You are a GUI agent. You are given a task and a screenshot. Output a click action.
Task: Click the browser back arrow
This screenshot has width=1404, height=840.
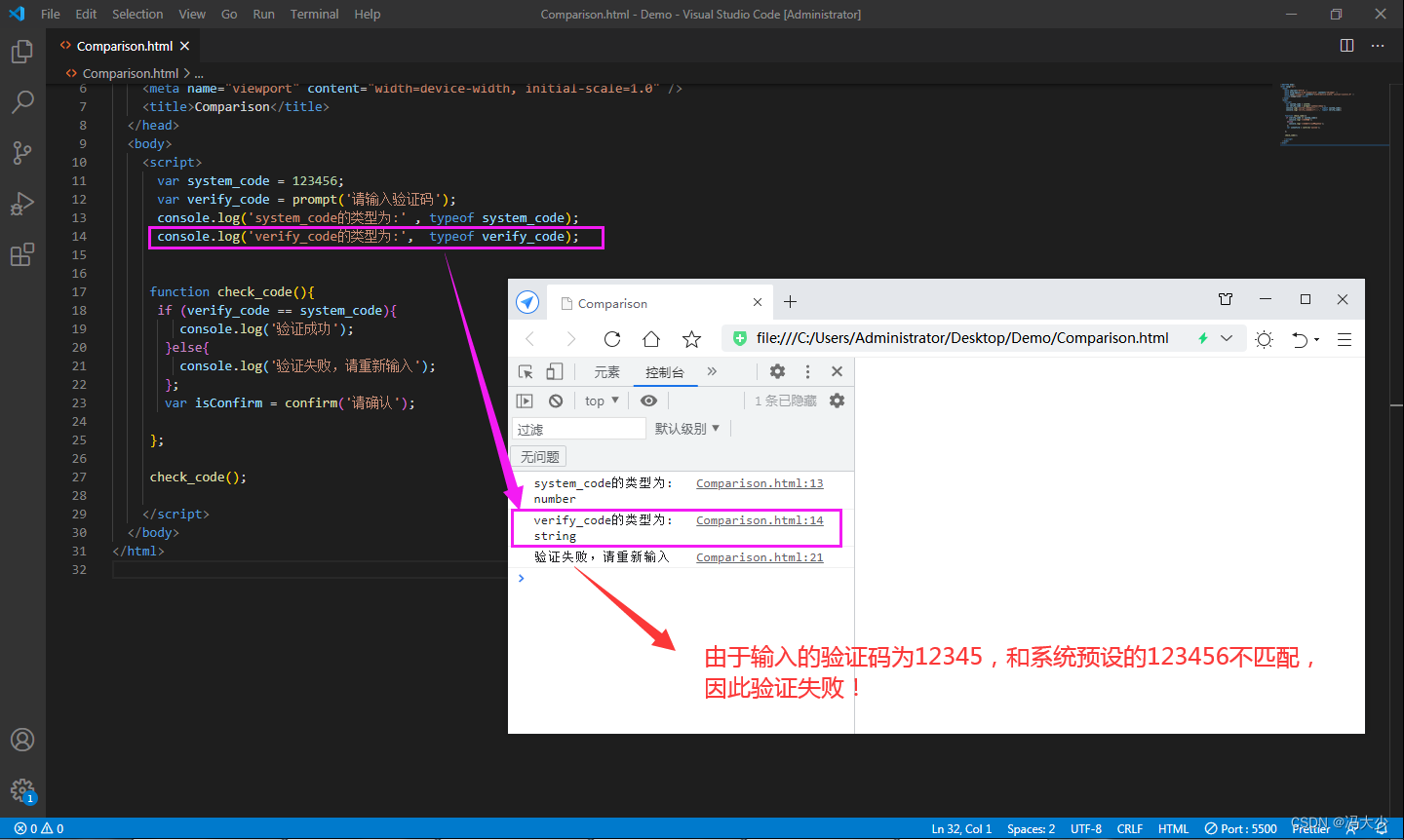click(x=530, y=339)
